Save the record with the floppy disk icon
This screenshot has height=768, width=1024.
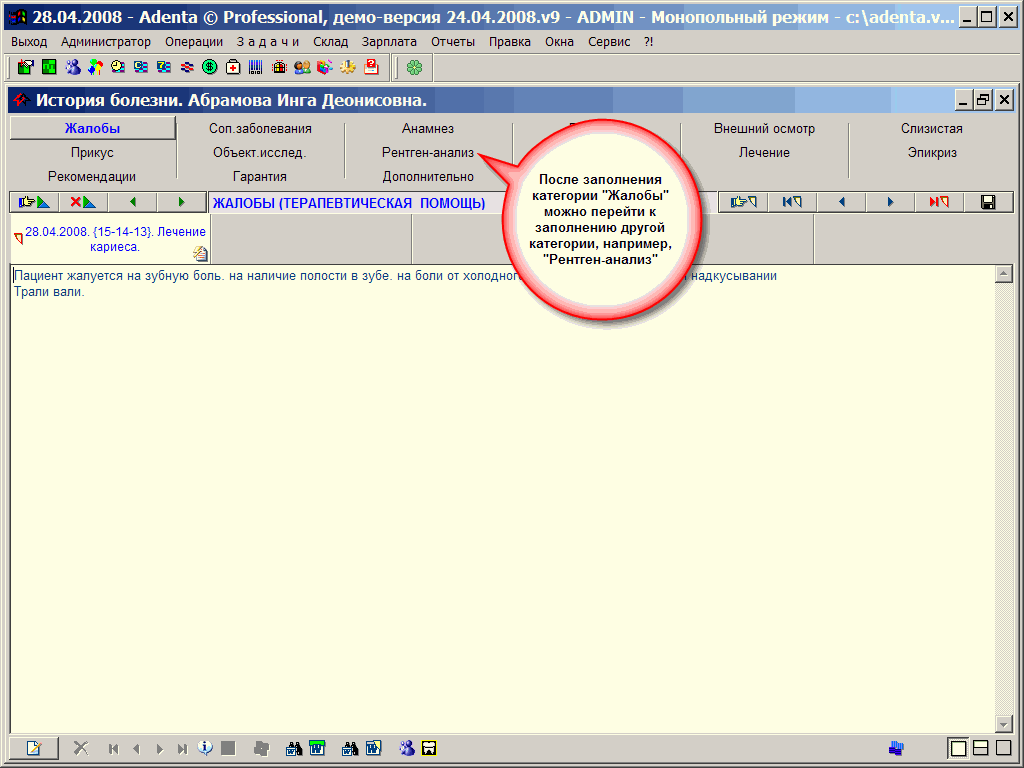(x=988, y=202)
